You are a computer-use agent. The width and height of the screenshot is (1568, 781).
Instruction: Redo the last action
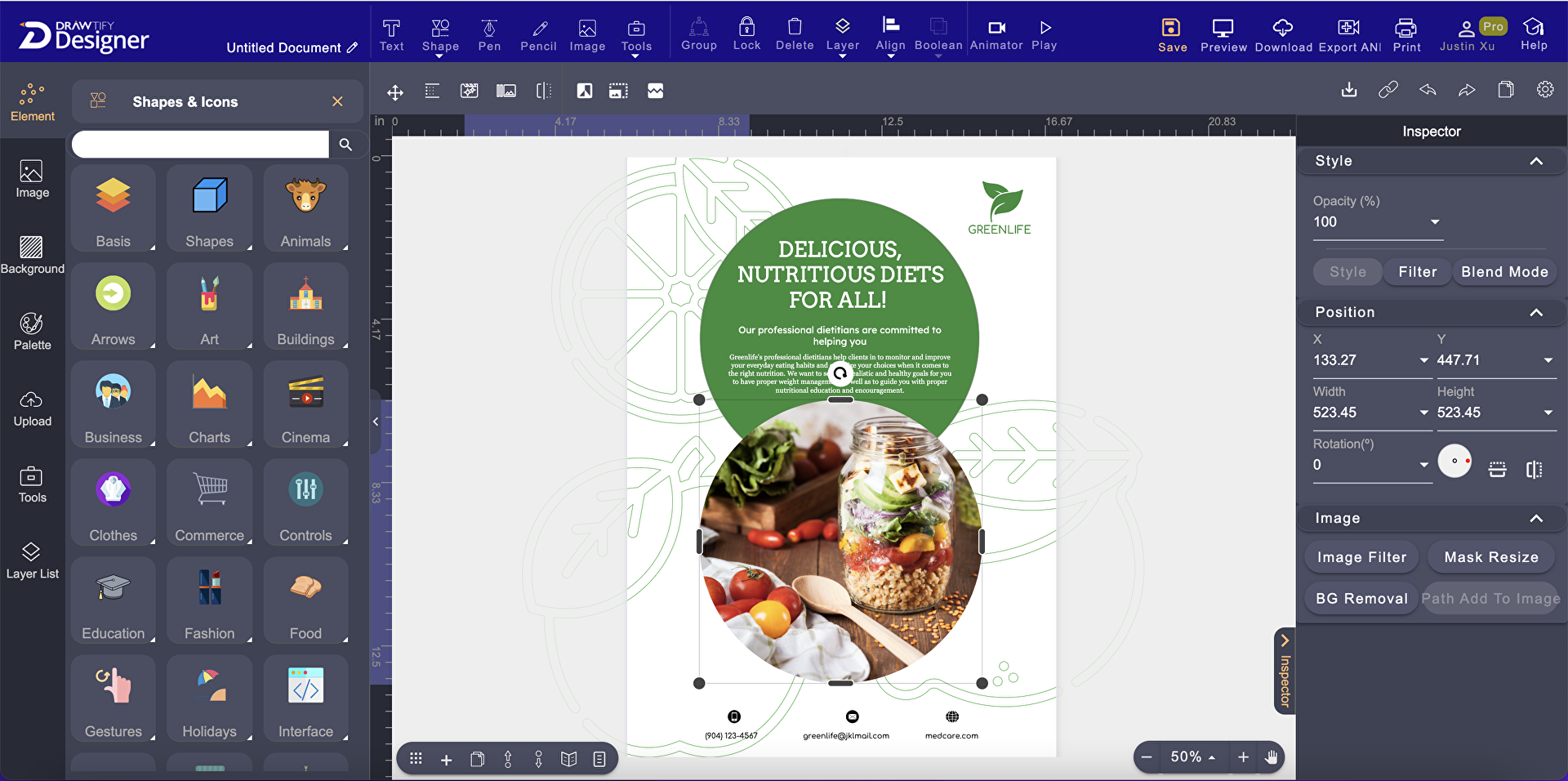1467,89
